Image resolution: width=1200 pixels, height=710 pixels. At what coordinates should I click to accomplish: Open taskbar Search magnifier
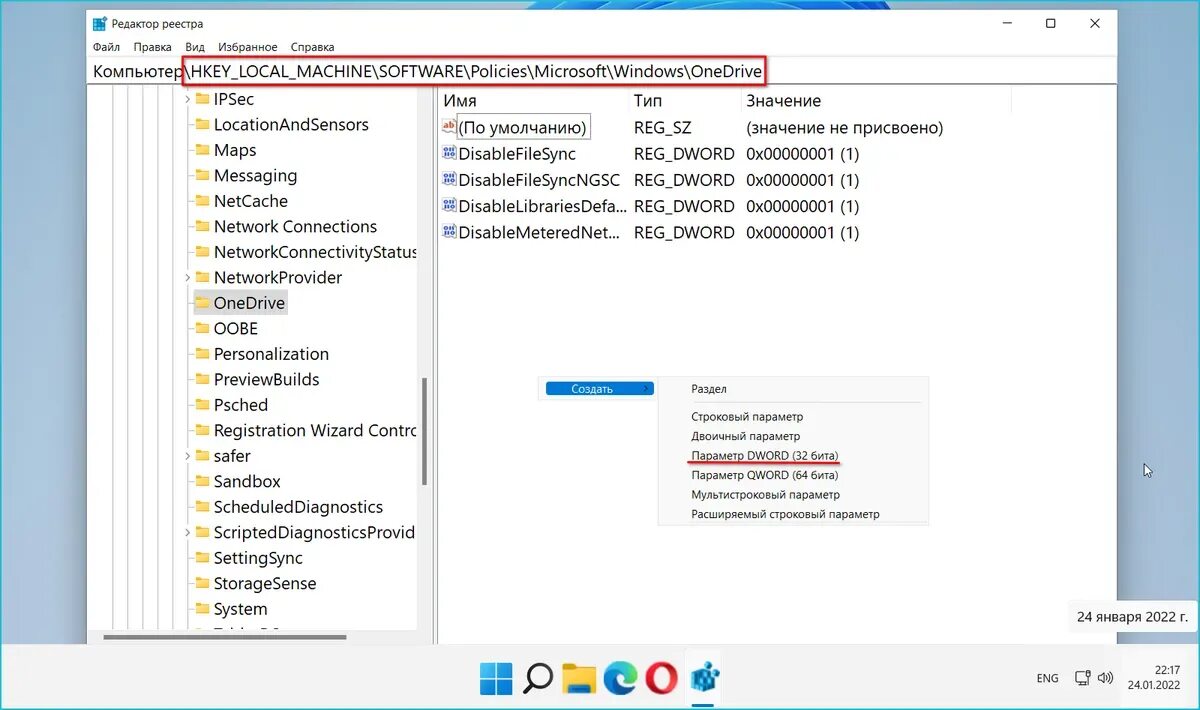(537, 678)
